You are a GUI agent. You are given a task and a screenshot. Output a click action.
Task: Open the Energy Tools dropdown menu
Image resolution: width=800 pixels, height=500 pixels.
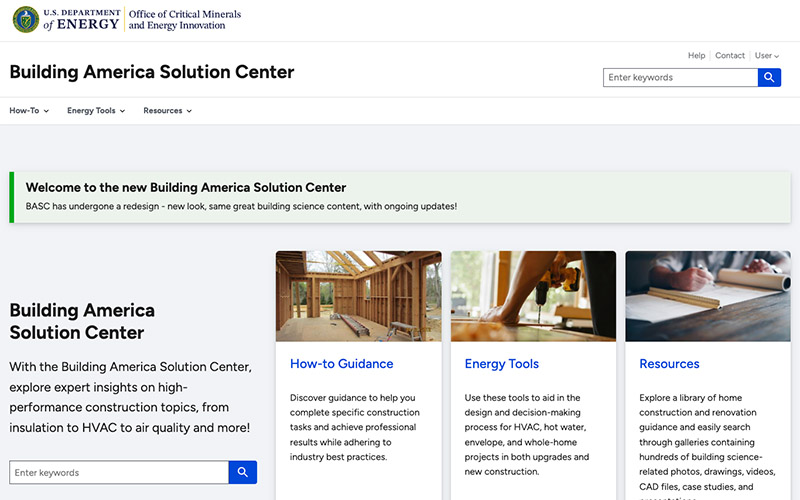[x=96, y=110]
